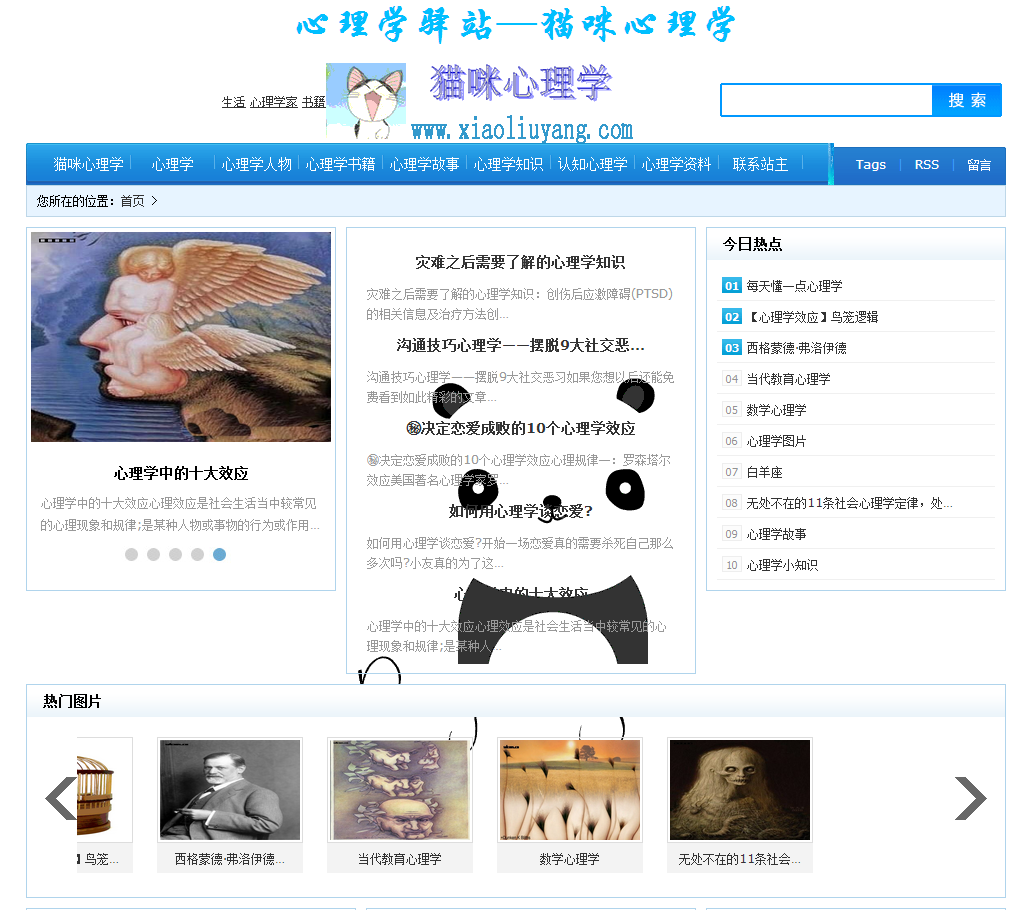Select the active fifth slideshow dot
Viewport: 1034px width, 910px height.
[x=220, y=555]
